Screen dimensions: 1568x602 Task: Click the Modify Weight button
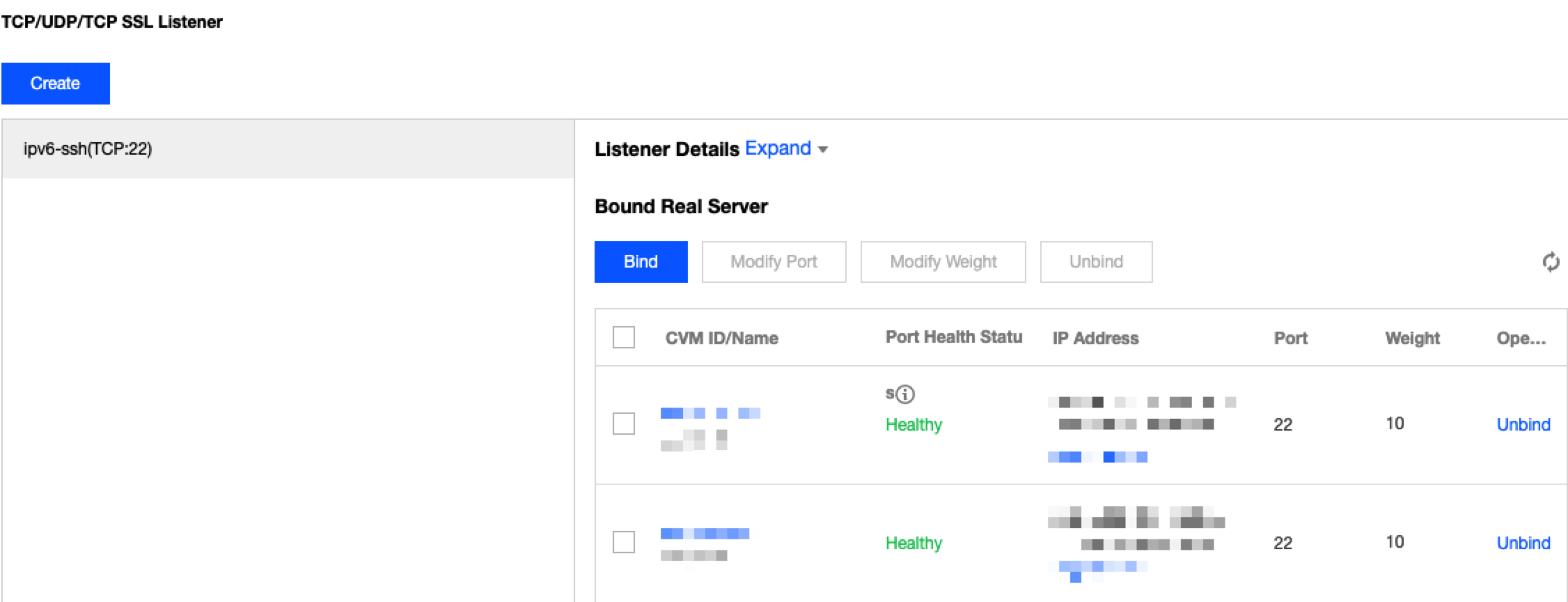[x=943, y=262]
